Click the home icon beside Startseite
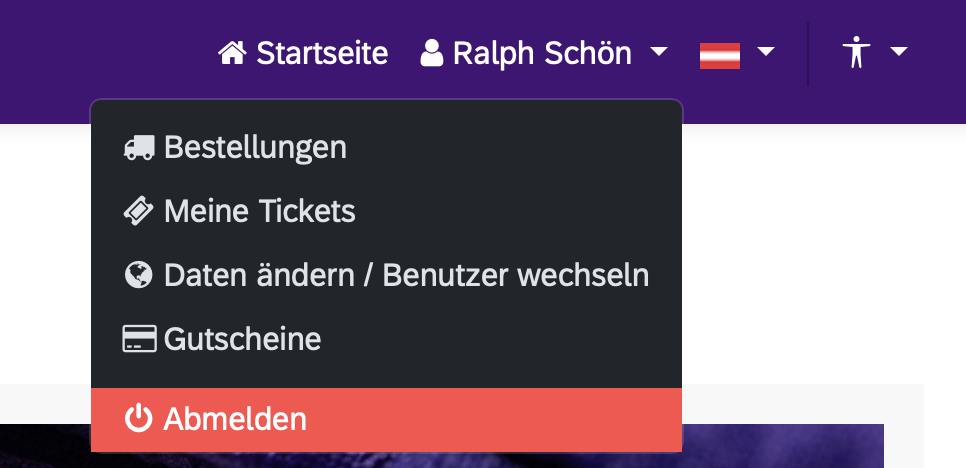The width and height of the screenshot is (966, 468). [x=232, y=52]
